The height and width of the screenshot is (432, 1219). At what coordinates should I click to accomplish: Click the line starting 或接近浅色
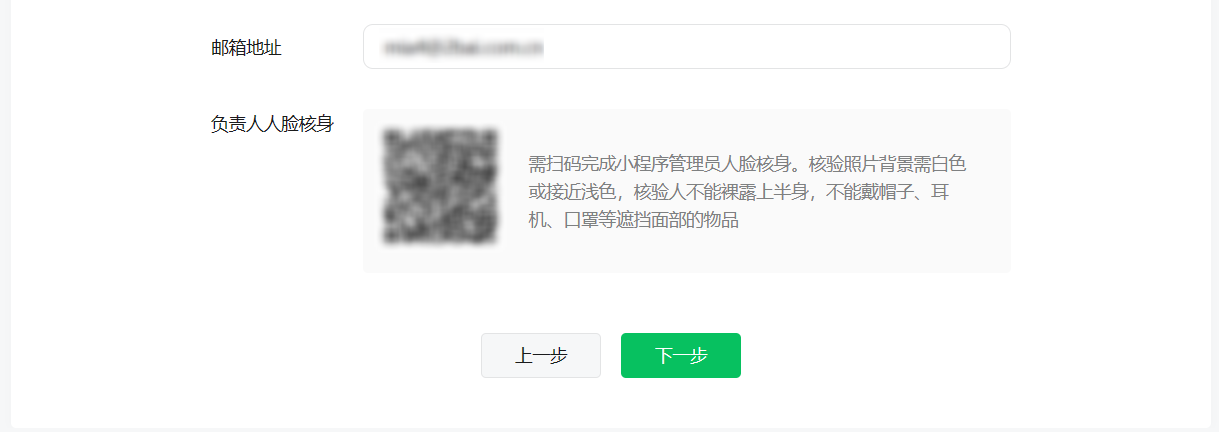738,191
